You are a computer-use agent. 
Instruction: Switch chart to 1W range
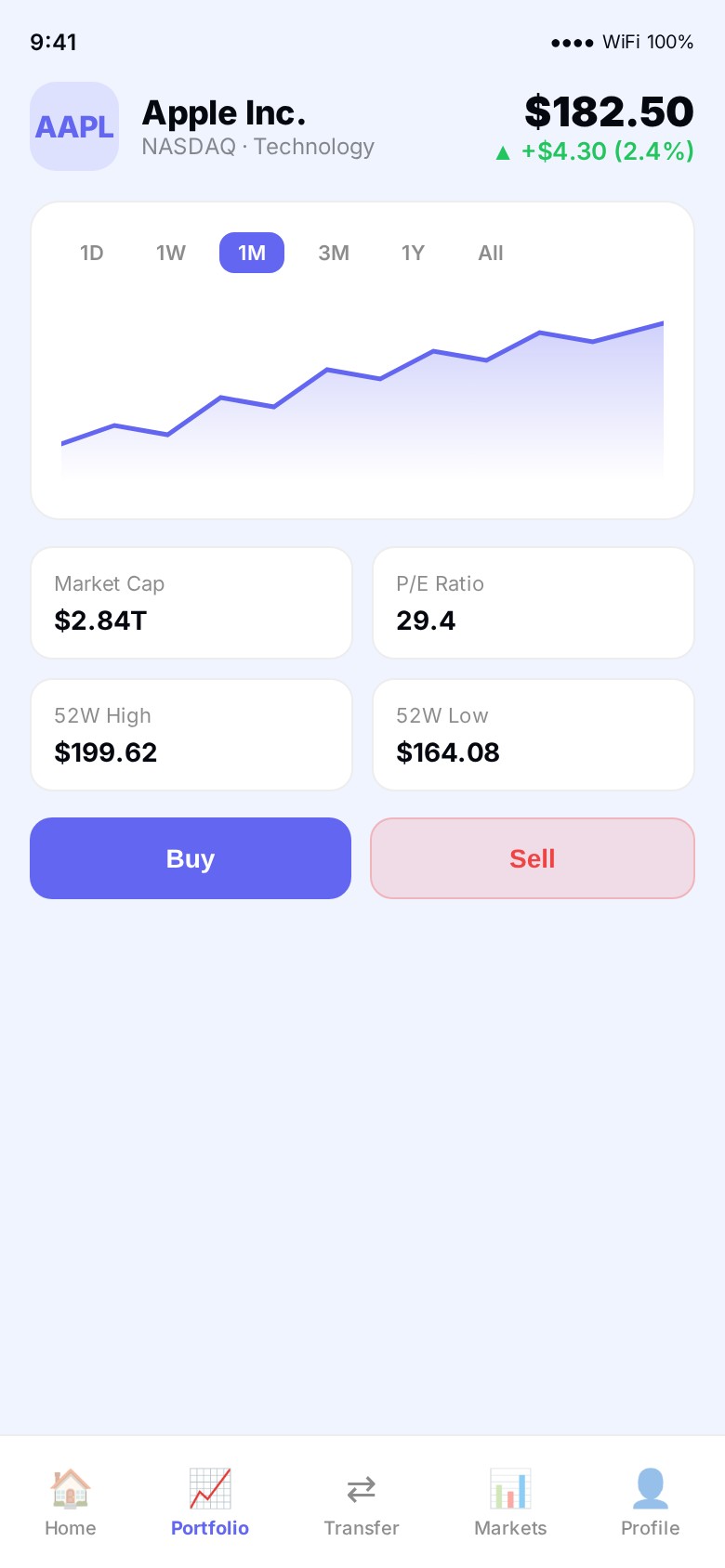(171, 253)
